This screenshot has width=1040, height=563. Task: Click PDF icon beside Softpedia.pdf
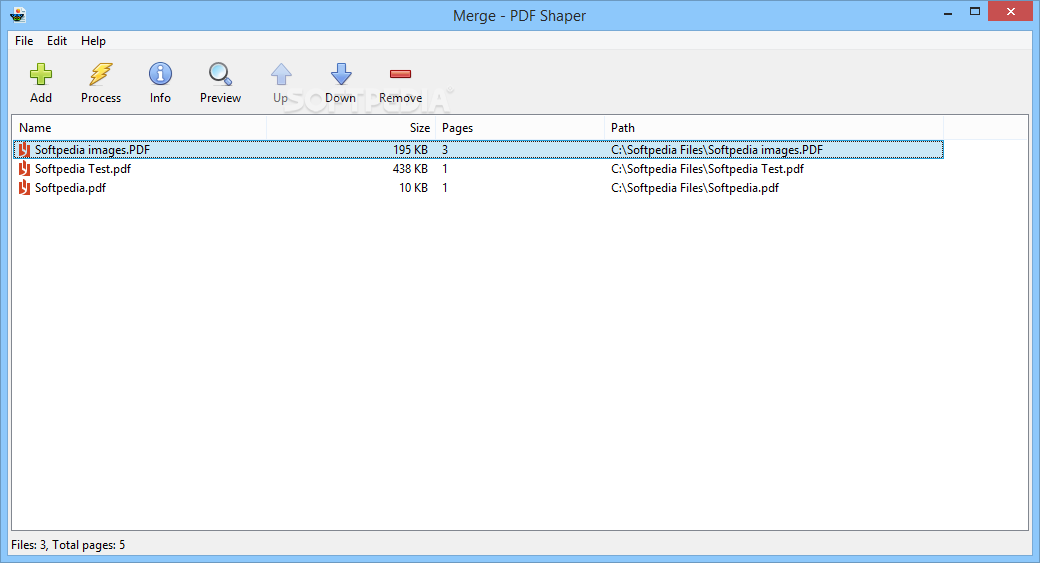24,188
